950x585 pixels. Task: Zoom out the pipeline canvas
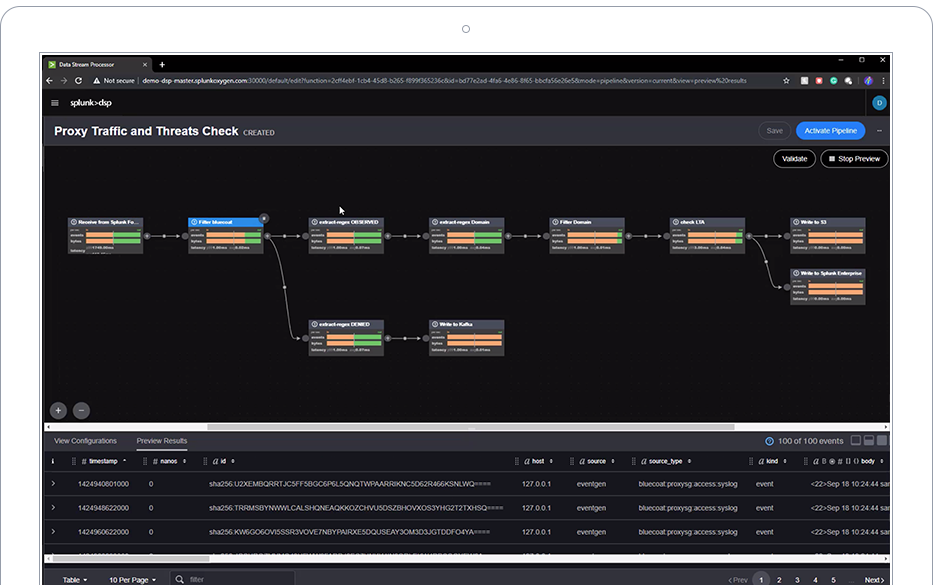coord(81,411)
